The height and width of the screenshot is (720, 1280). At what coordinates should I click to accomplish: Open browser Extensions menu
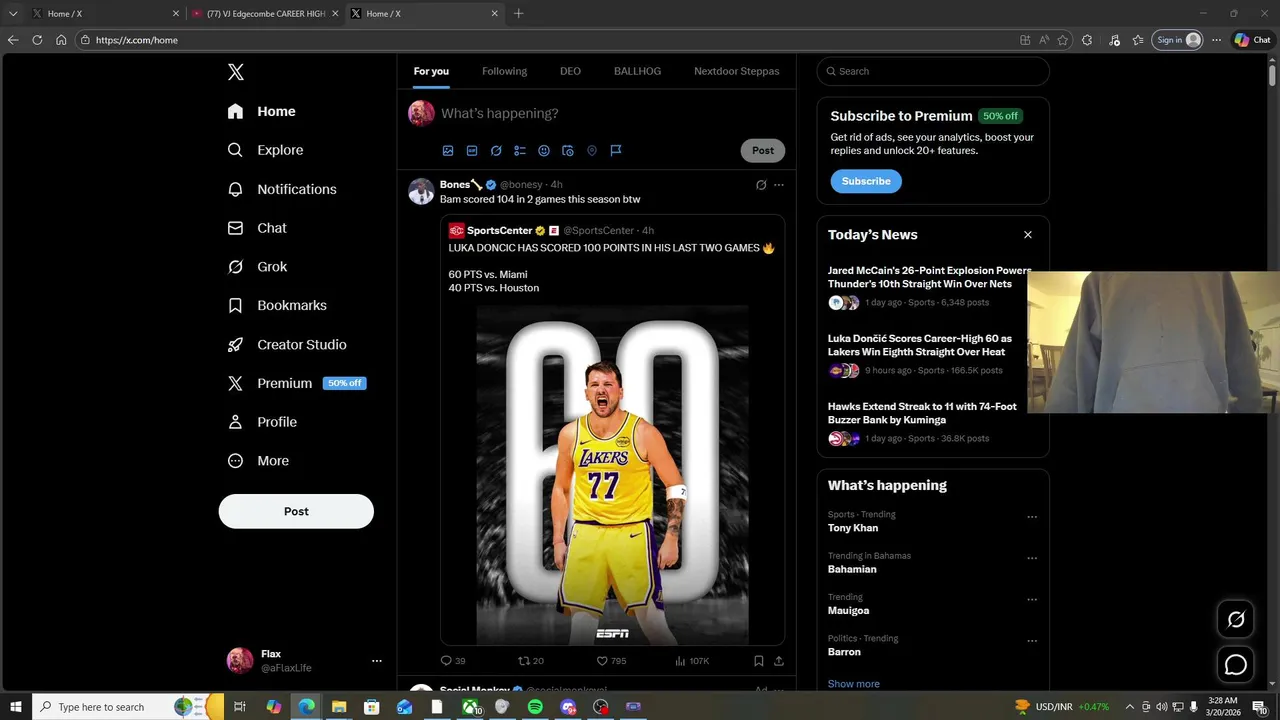(x=1087, y=40)
